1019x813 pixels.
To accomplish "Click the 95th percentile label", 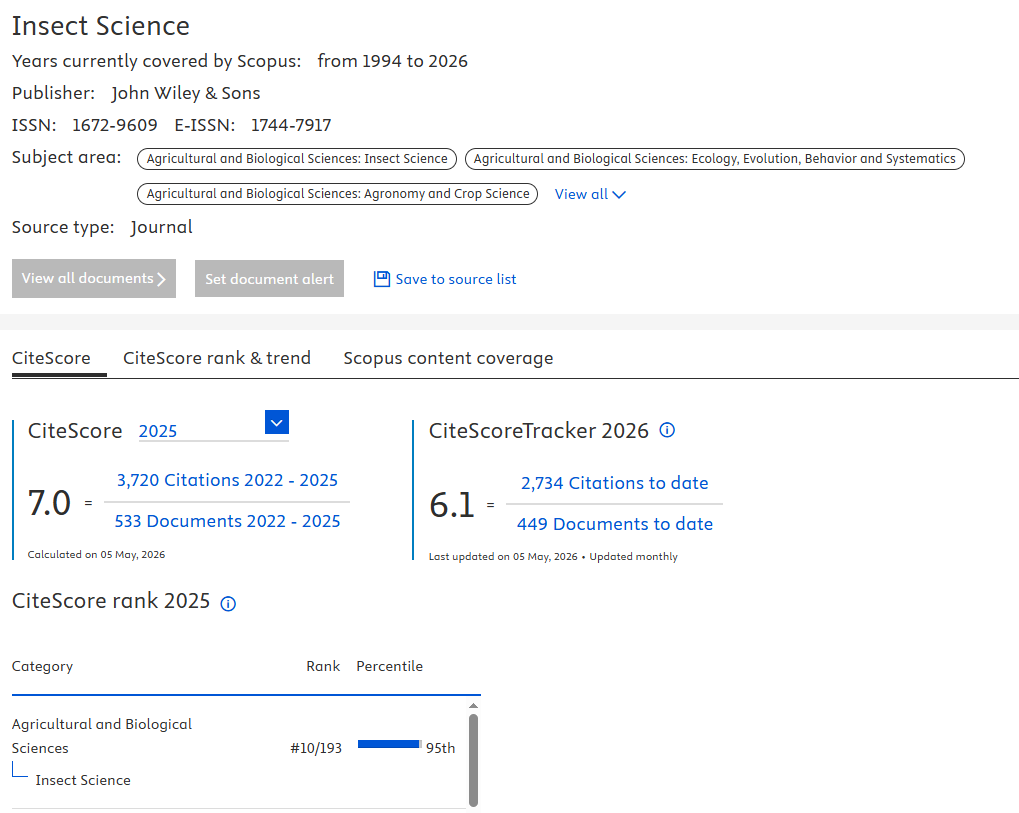I will point(441,748).
